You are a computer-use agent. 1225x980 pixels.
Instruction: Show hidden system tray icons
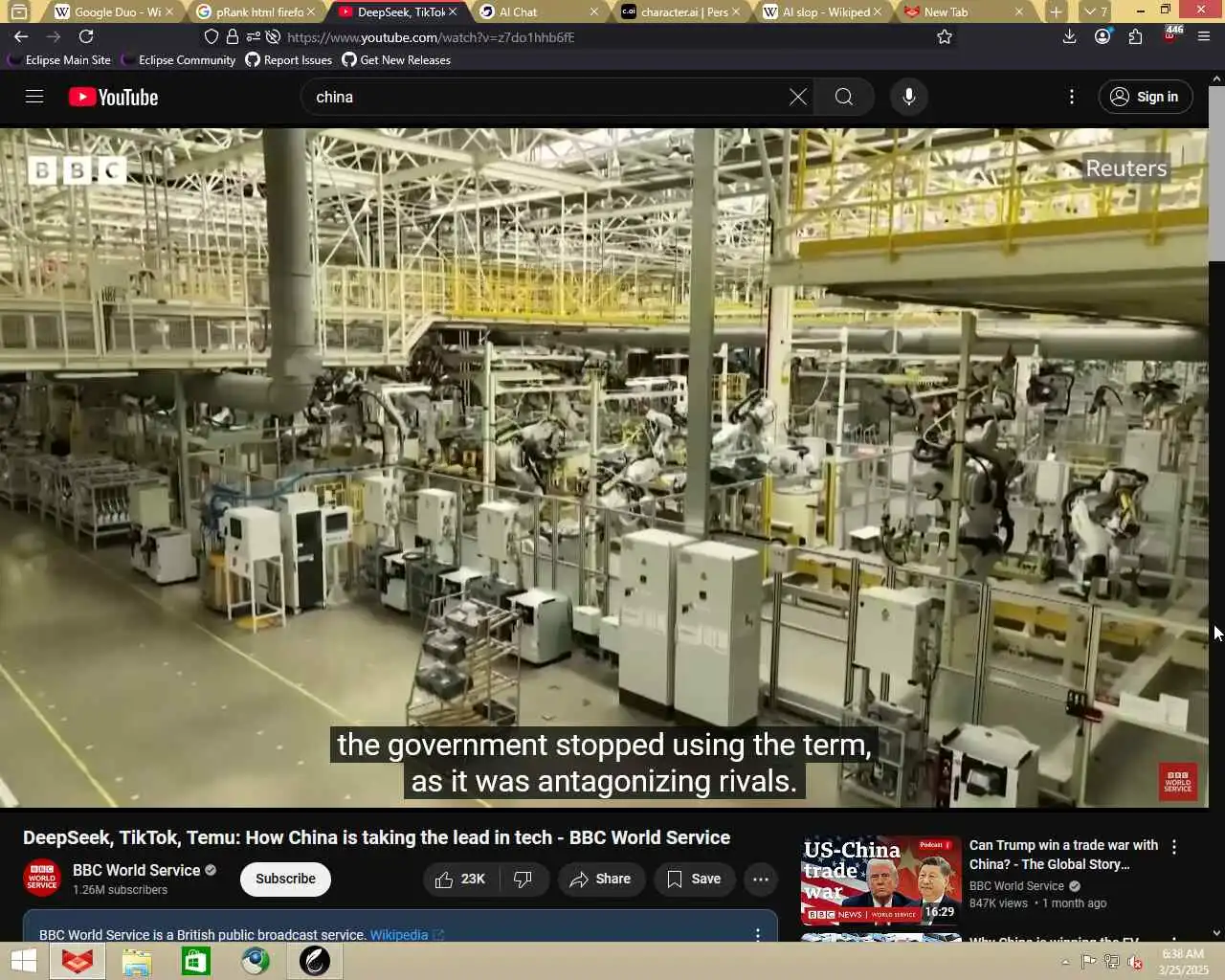1065,962
